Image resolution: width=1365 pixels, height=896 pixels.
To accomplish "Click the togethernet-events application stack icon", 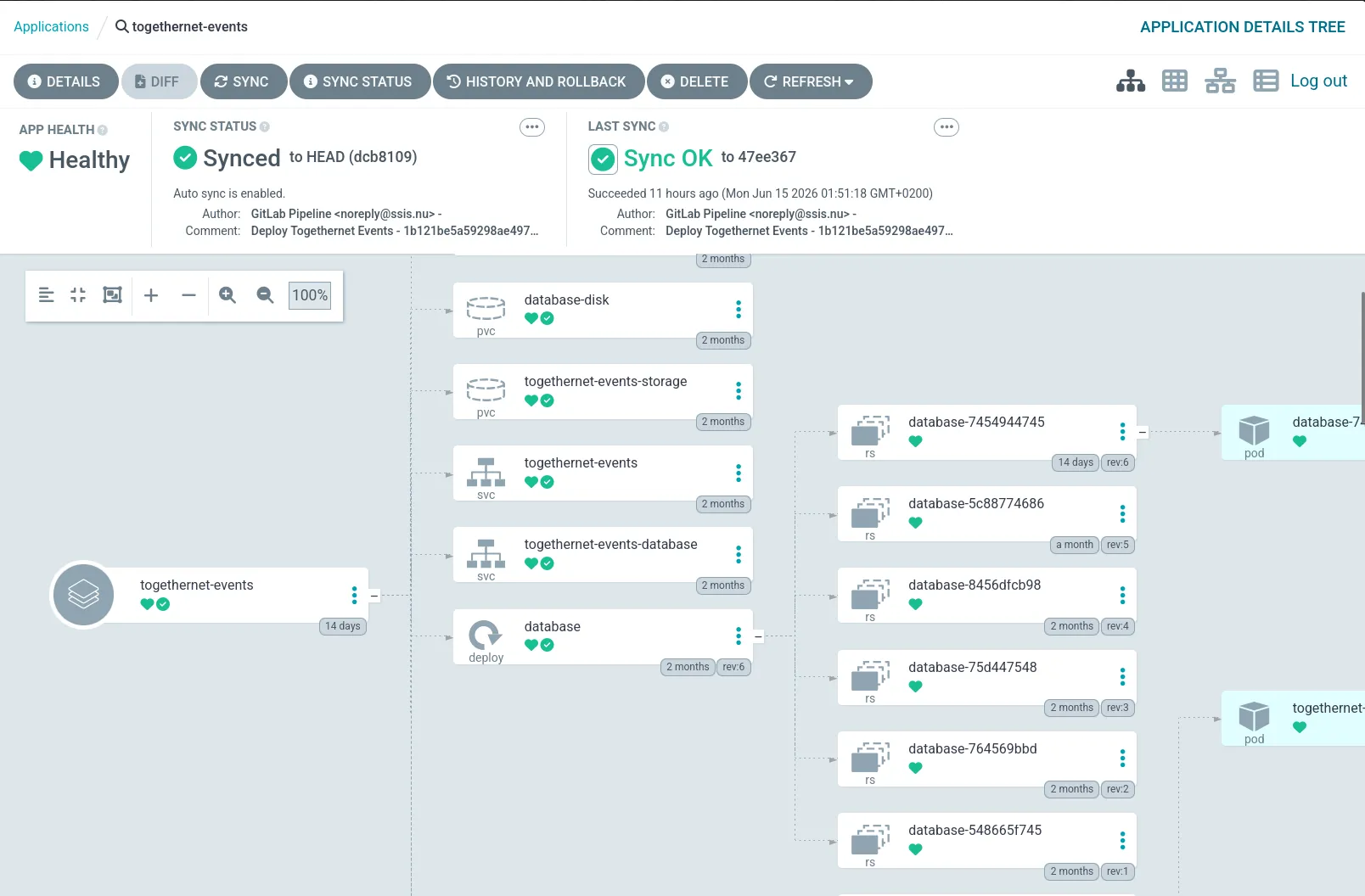I will [83, 595].
